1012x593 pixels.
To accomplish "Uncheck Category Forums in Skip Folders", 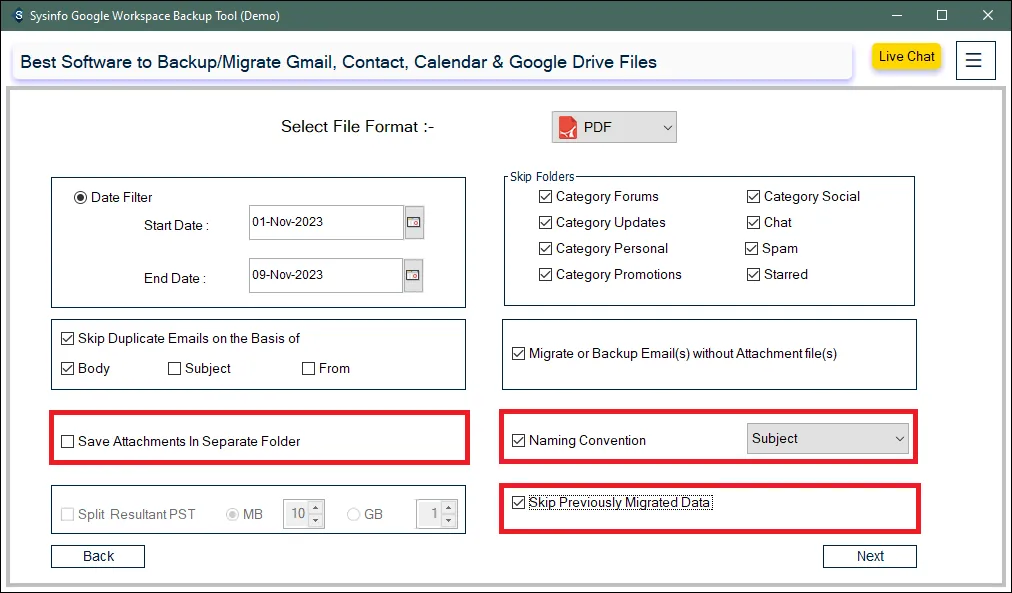I will click(x=545, y=197).
